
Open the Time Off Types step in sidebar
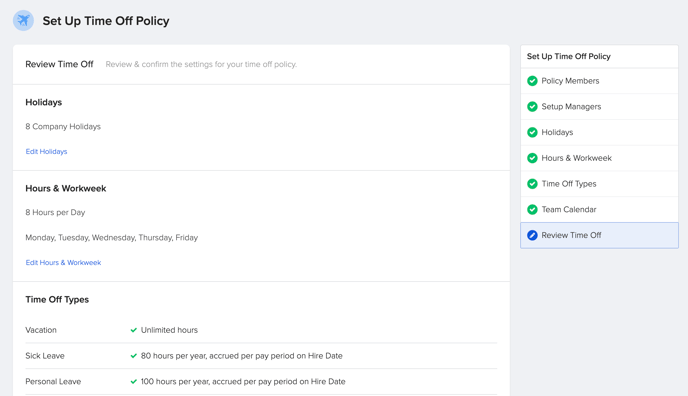pyautogui.click(x=599, y=184)
